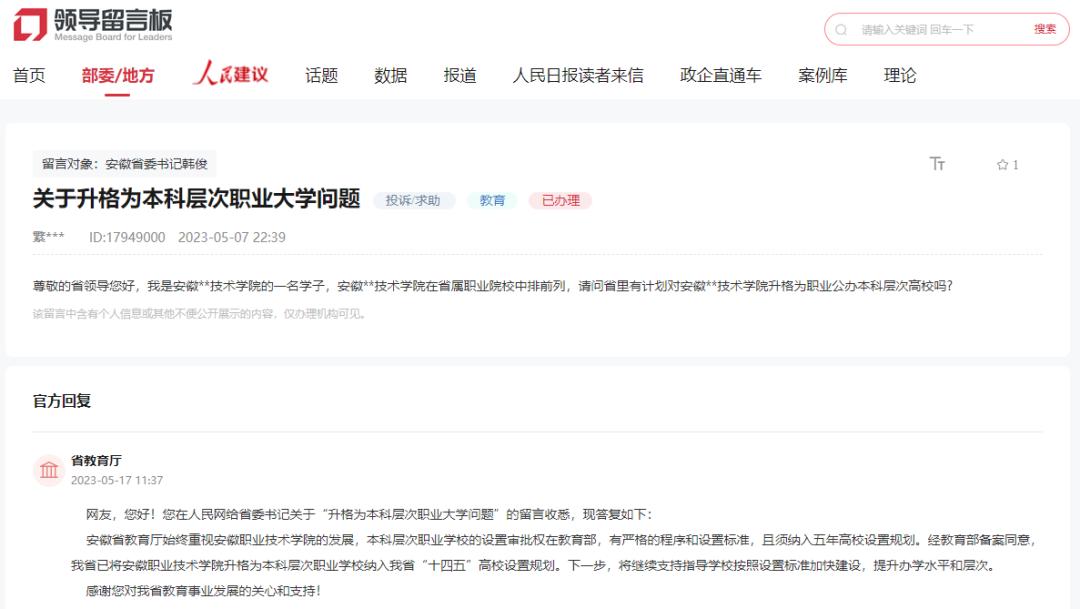The image size is (1080, 609).
Task: Open the 话题 section
Action: click(x=321, y=74)
